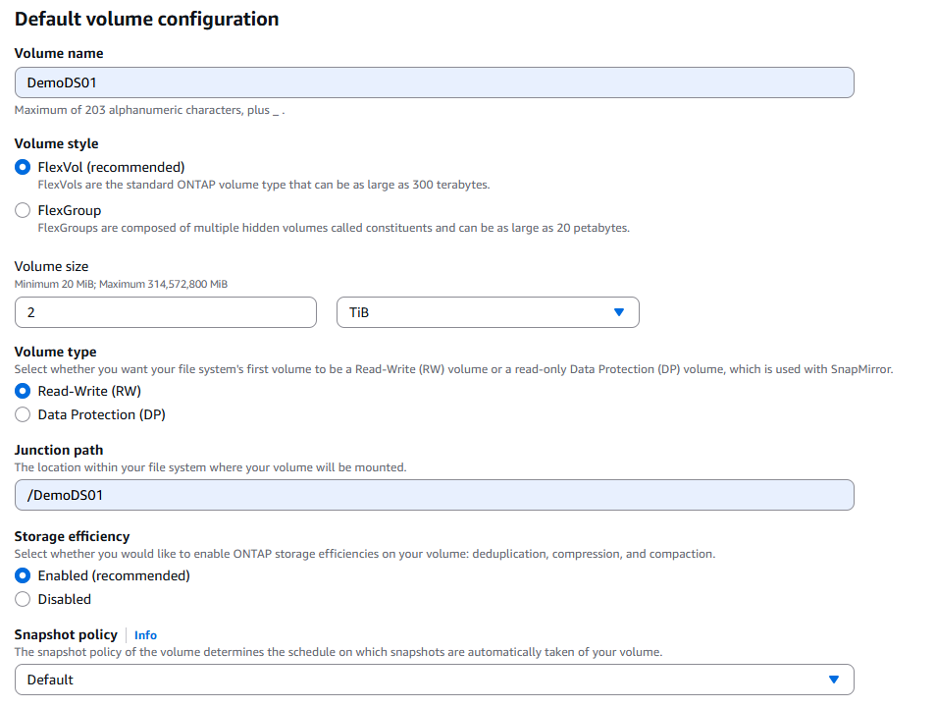This screenshot has height=708, width=936.
Task: Choose the Data Protection (DP) volume type
Action: click(23, 415)
